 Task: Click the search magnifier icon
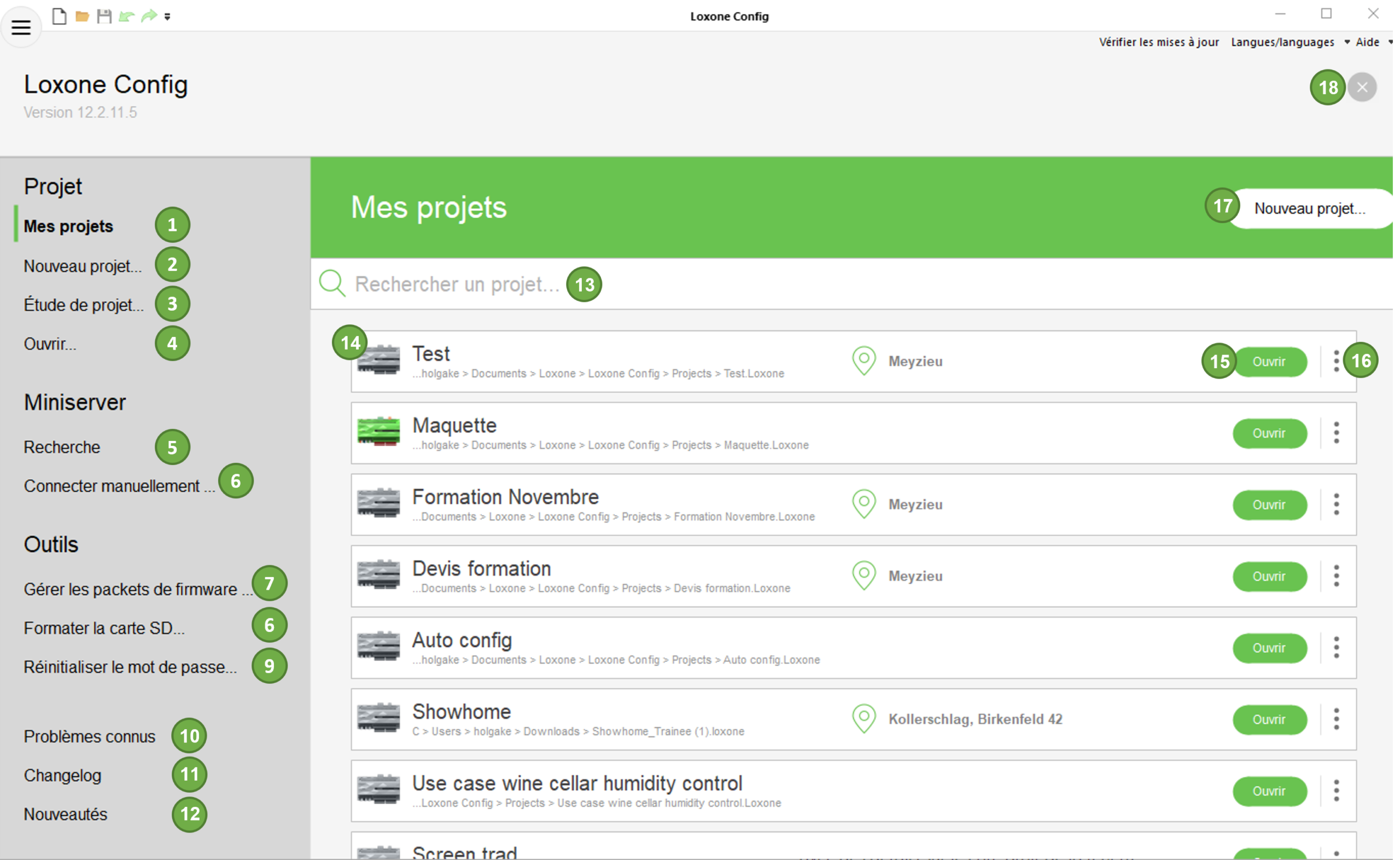click(x=332, y=283)
